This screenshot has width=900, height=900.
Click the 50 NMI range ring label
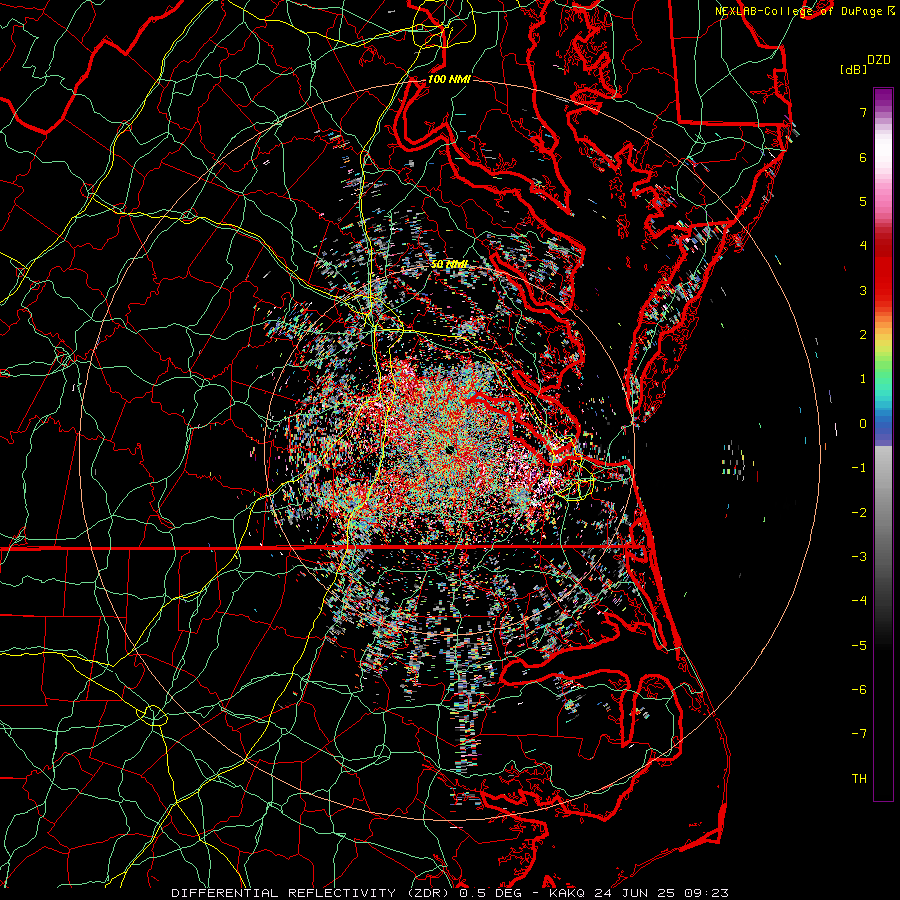[449, 265]
